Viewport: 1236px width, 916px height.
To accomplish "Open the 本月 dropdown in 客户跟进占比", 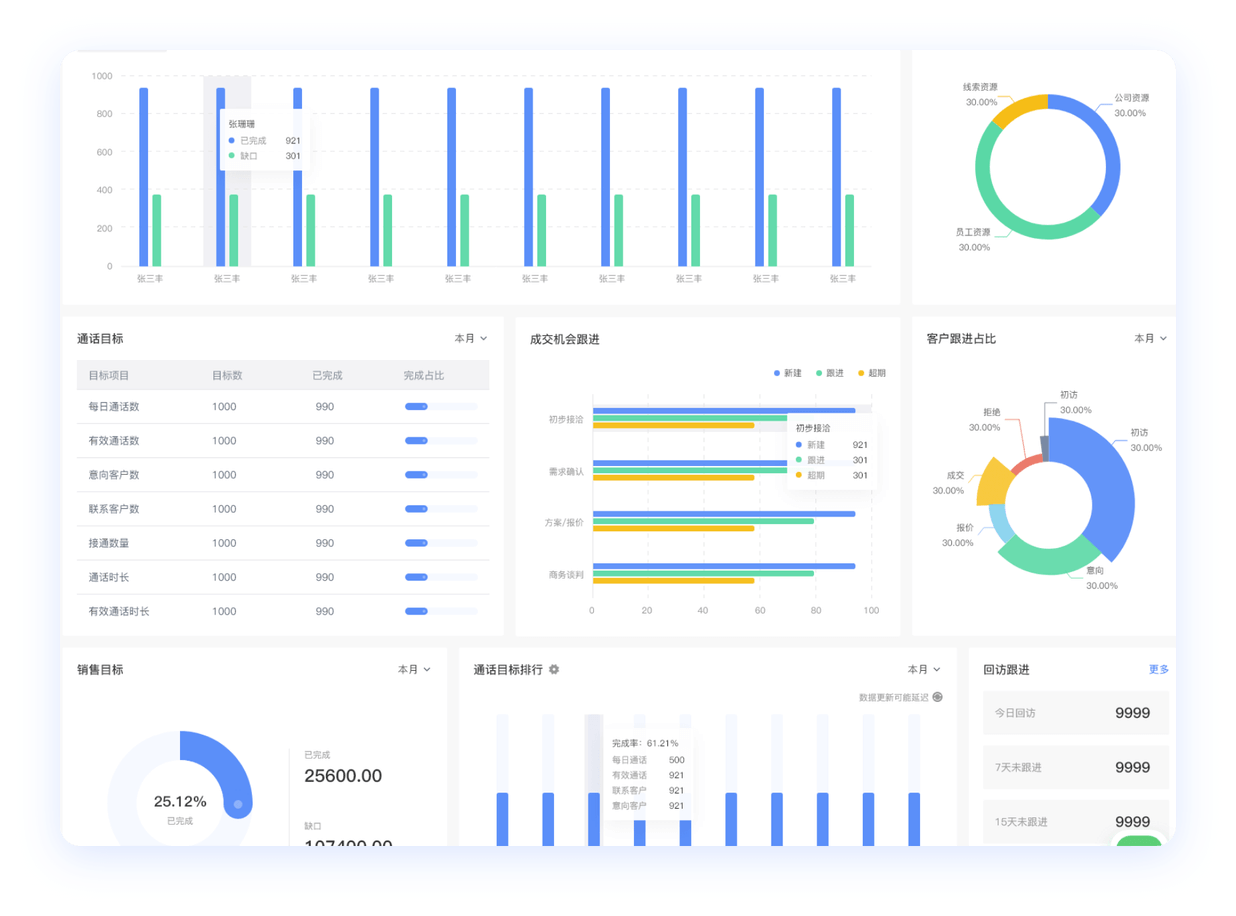I will tap(1150, 339).
